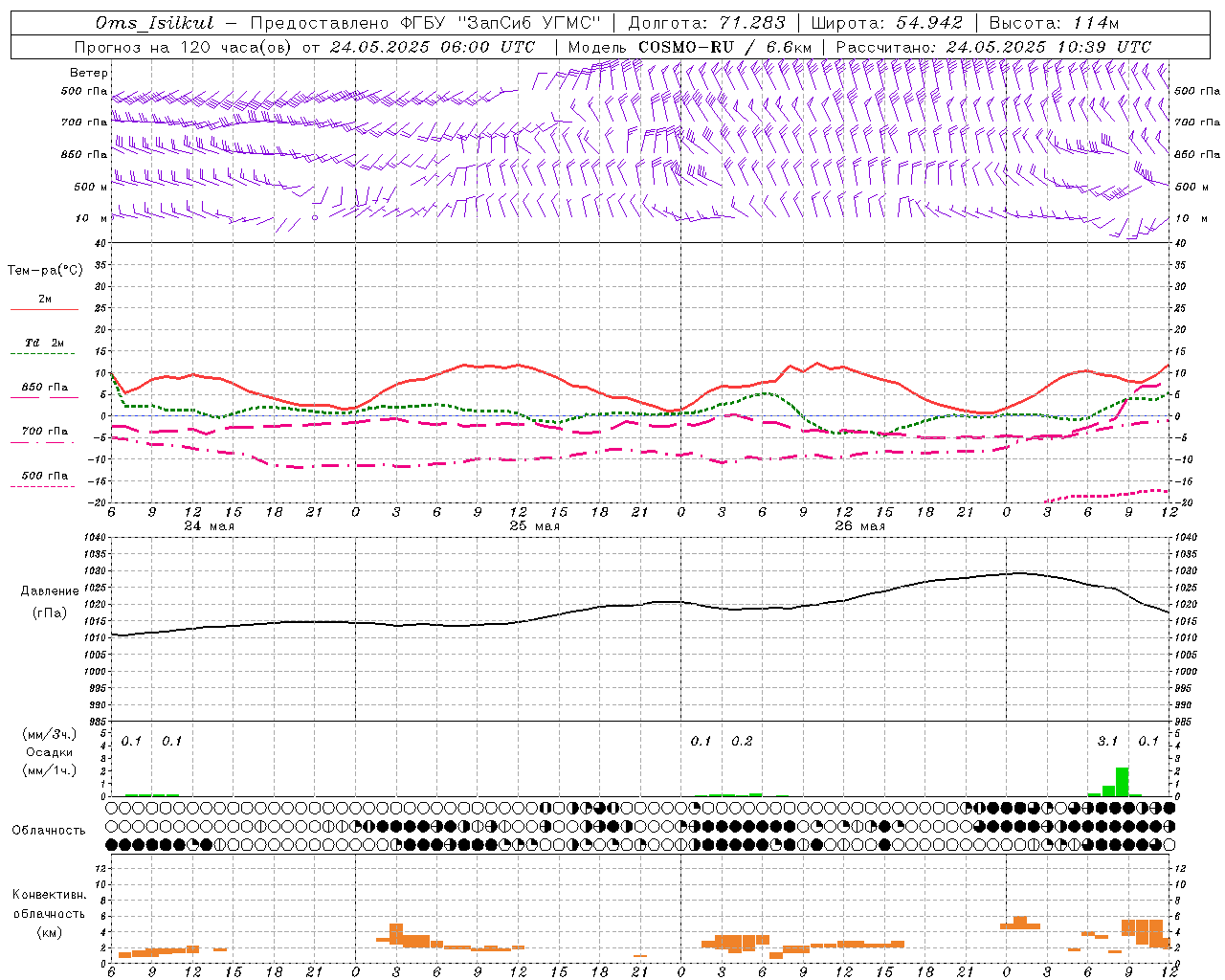The image size is (1225, 980).
Task: Click the '0.2' precipitation total value
Action: pos(742,741)
